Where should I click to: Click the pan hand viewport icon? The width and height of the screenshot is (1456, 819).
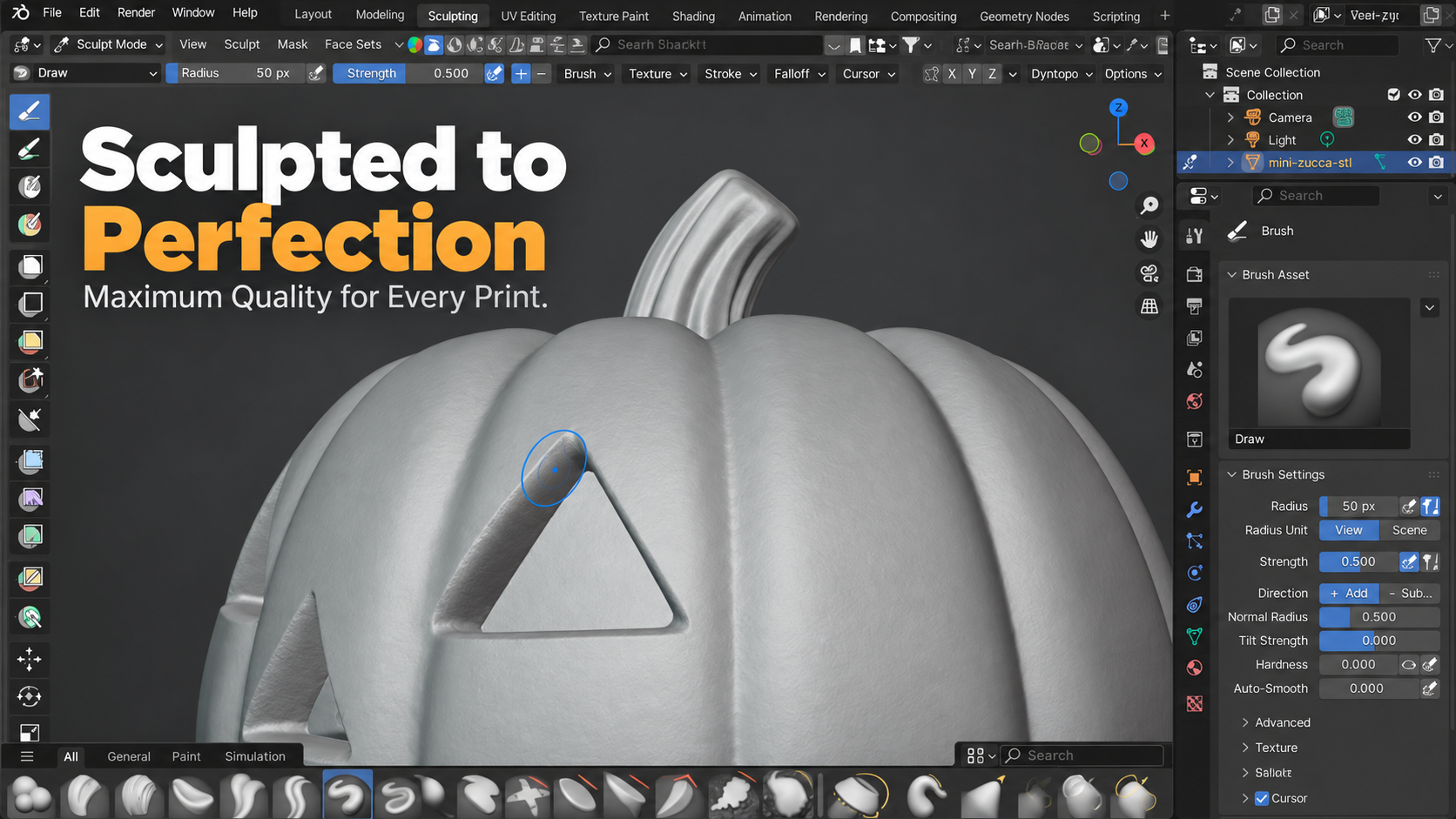[x=1149, y=238]
